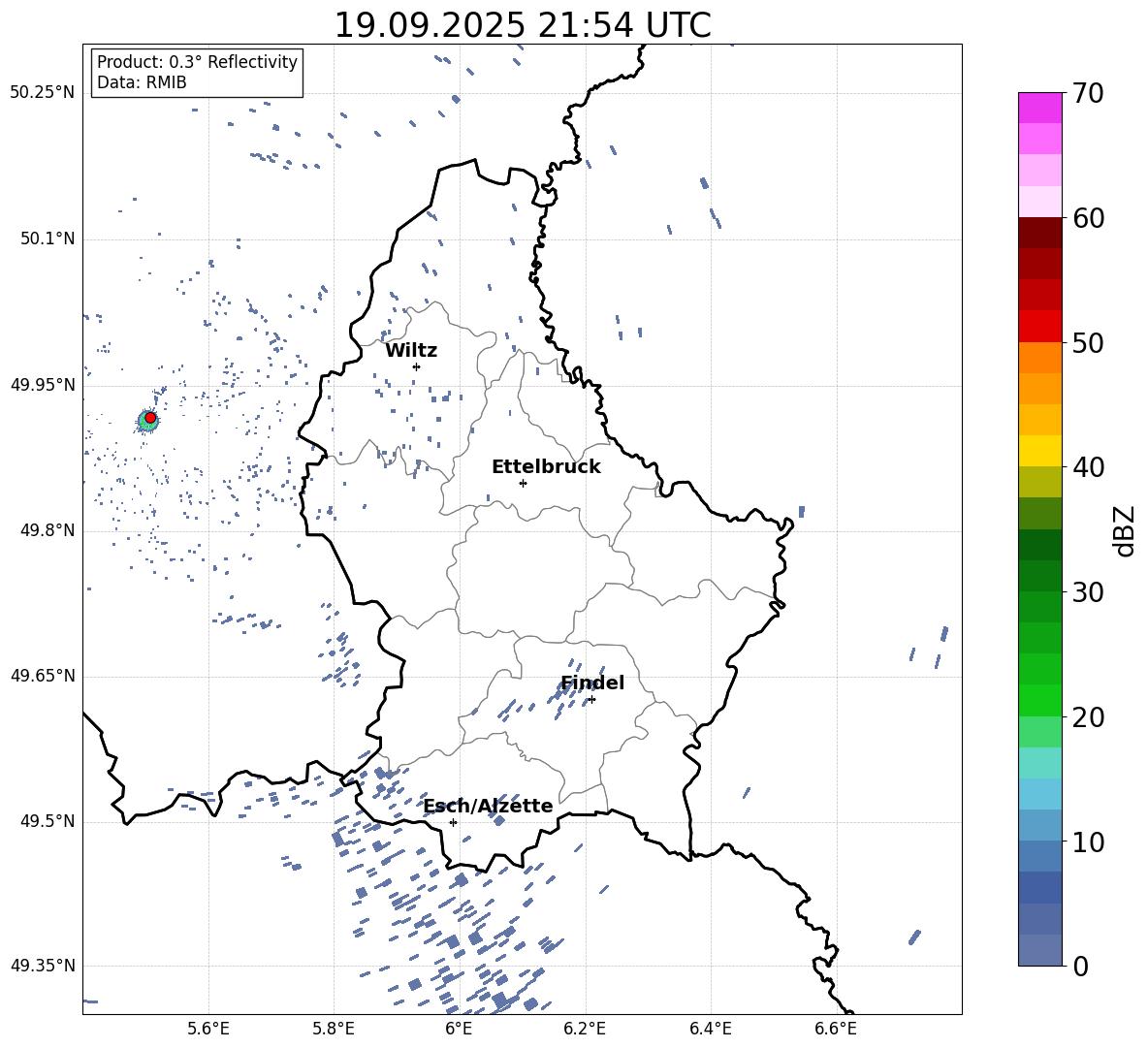This screenshot has height=1048, width=1148.
Task: Click the colorbar tick label 50
Action: pyautogui.click(x=1088, y=343)
